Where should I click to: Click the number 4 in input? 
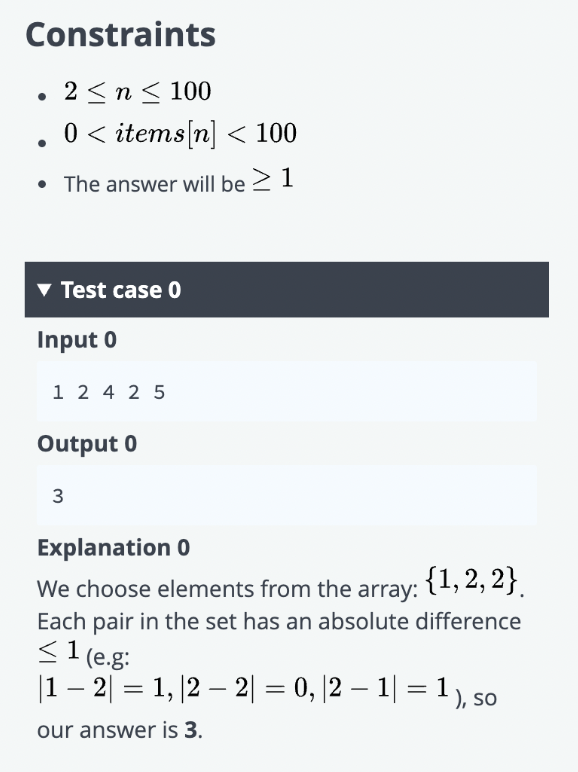108,392
